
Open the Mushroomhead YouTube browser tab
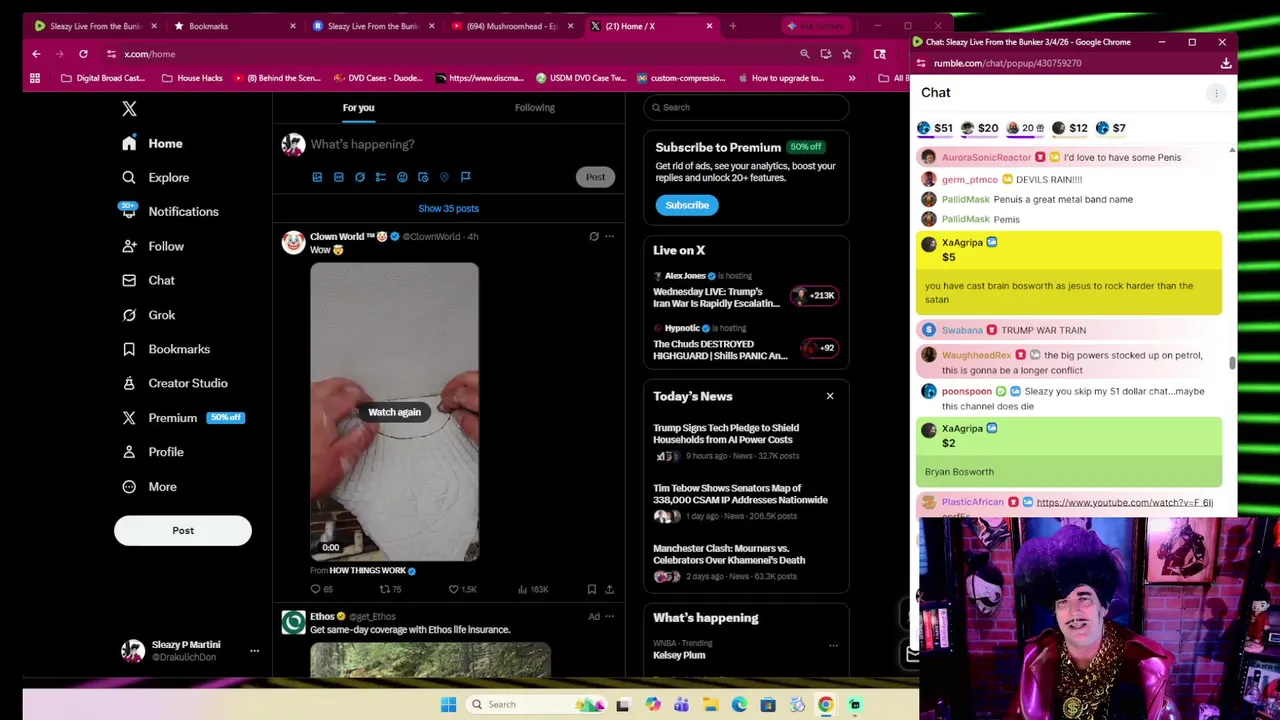click(x=514, y=26)
